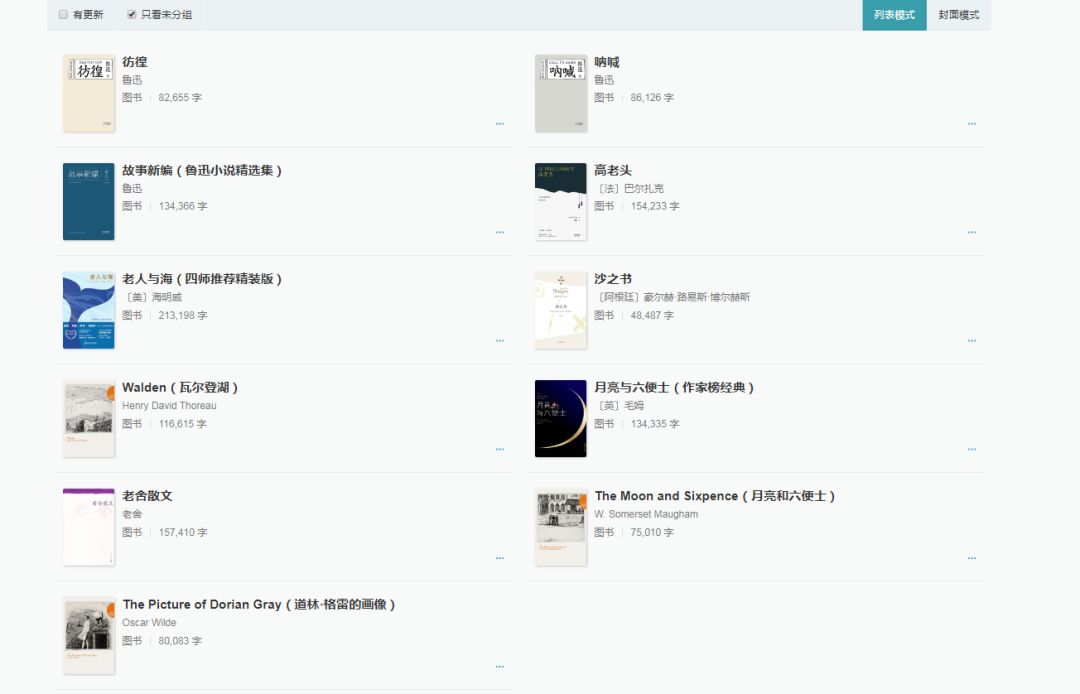
Task: Click the 月亮与六便士 cover thumbnail
Action: pyautogui.click(x=561, y=419)
